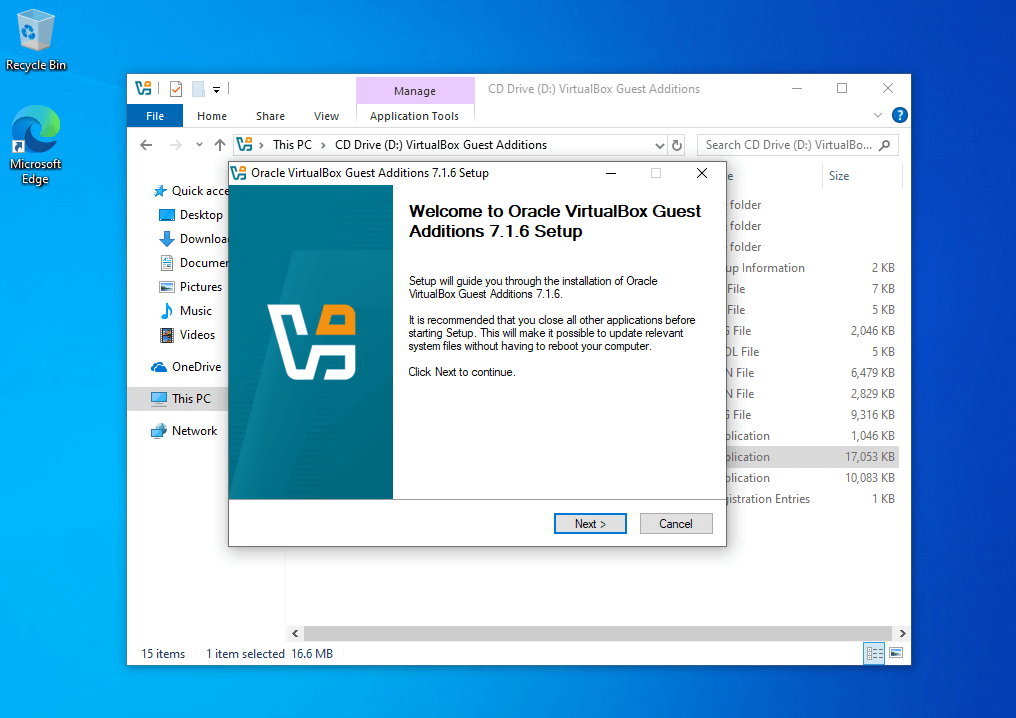Click Next to continue the setup

(x=590, y=524)
